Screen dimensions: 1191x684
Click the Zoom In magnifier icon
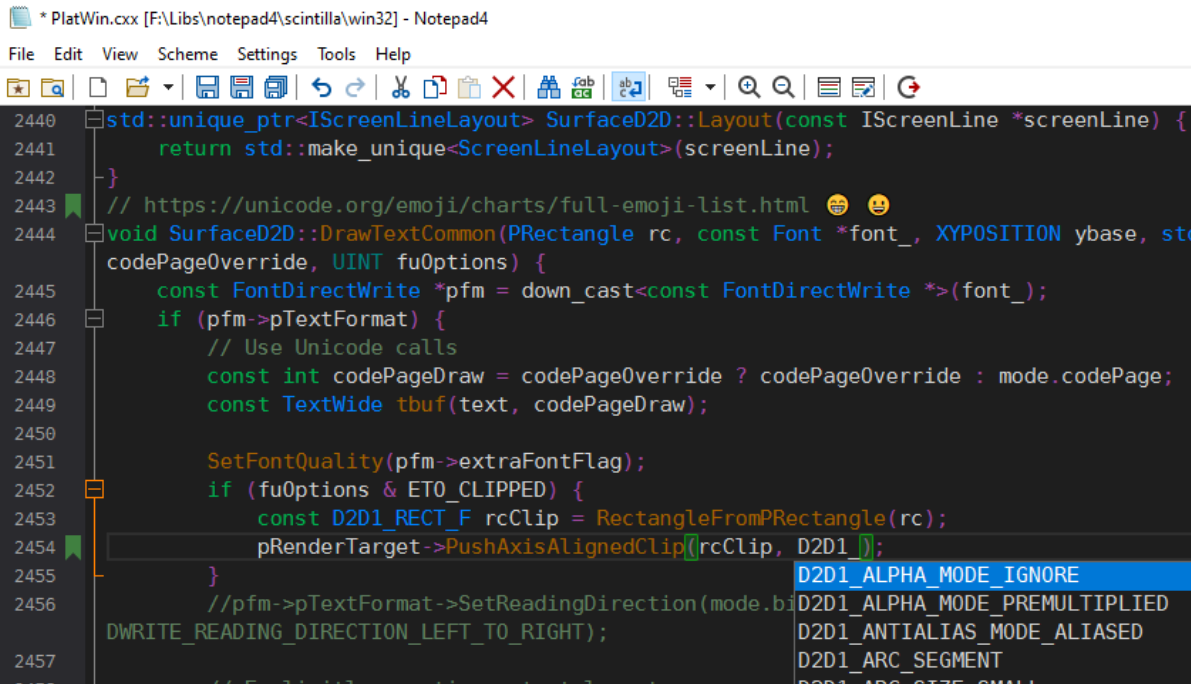pos(748,87)
